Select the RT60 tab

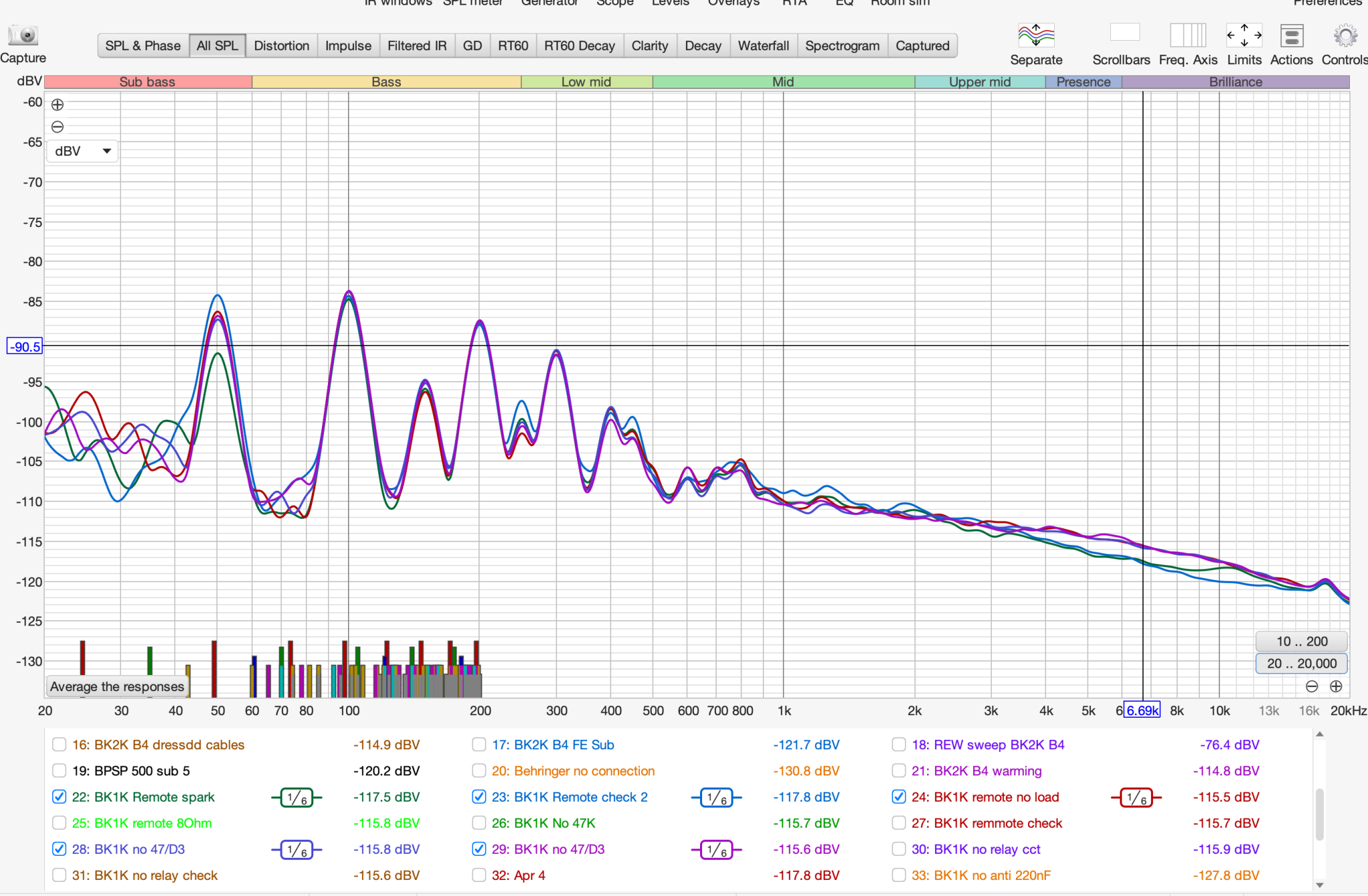click(513, 45)
